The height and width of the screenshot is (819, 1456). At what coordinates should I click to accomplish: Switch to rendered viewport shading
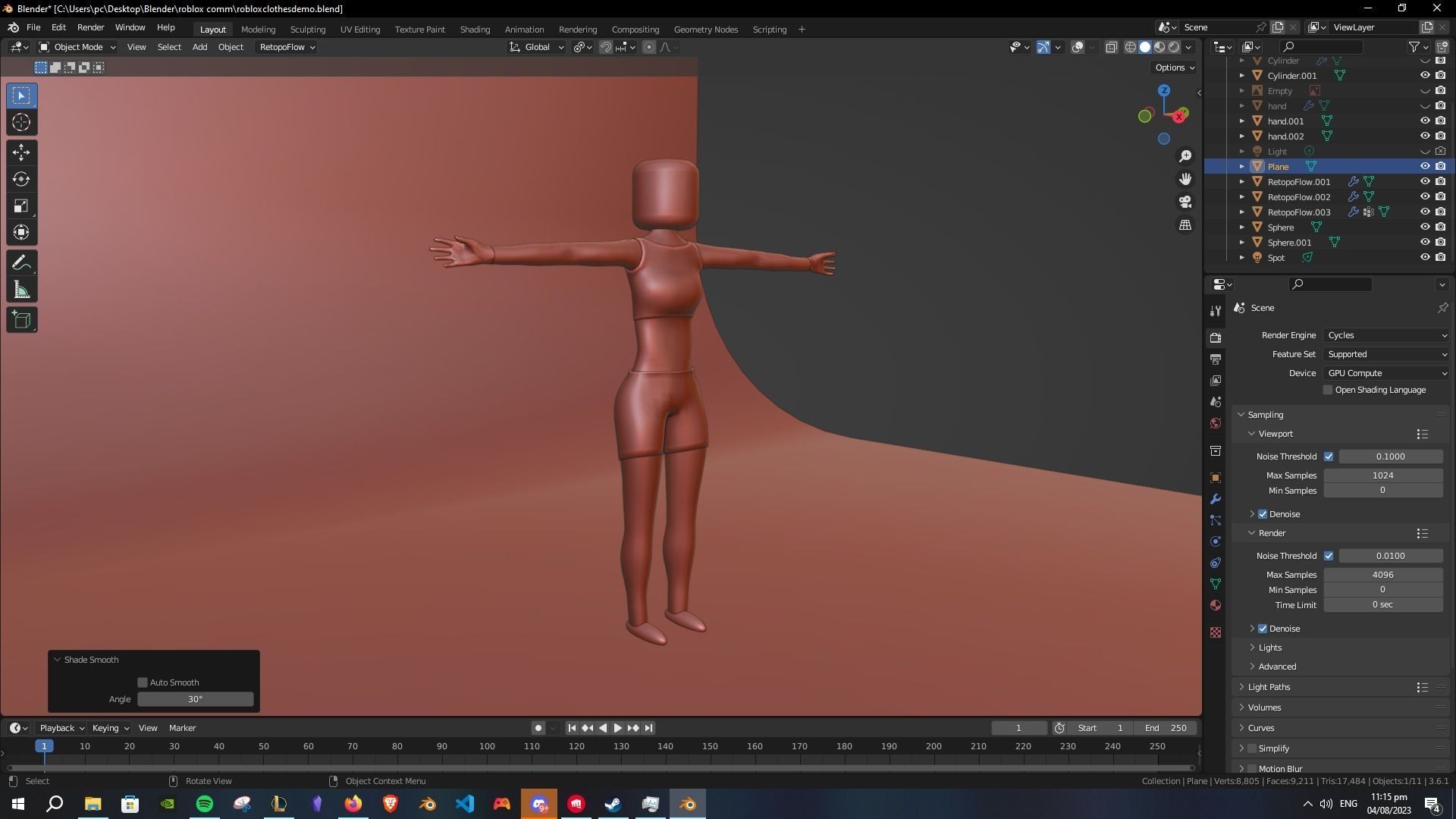(x=1174, y=47)
